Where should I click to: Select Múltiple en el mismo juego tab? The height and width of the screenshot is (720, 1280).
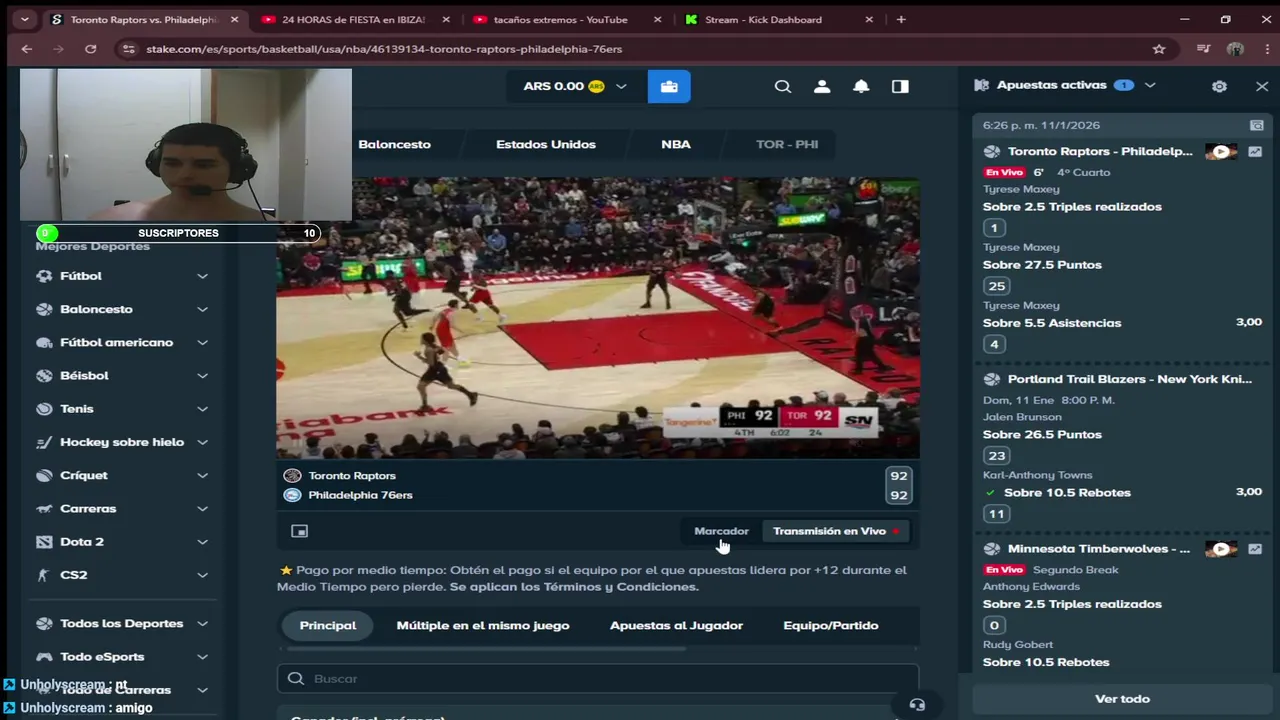tap(483, 625)
